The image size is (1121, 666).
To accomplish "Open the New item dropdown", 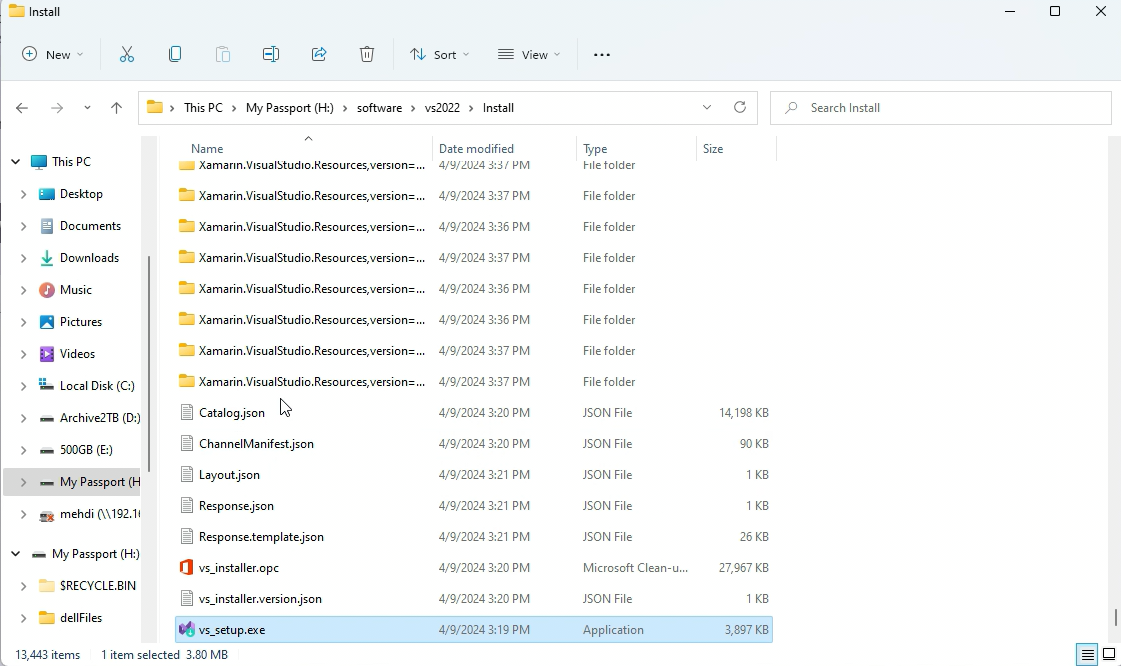I will click(x=53, y=54).
